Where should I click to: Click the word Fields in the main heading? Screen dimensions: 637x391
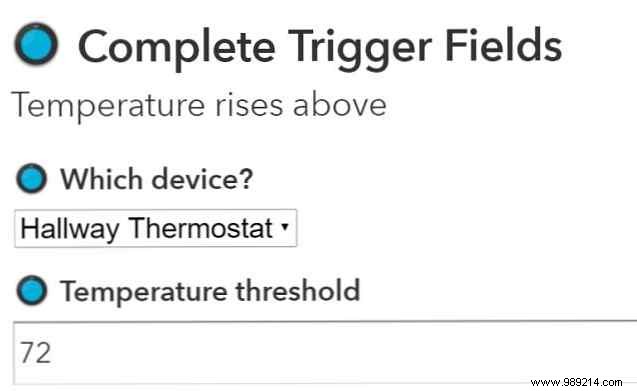504,45
